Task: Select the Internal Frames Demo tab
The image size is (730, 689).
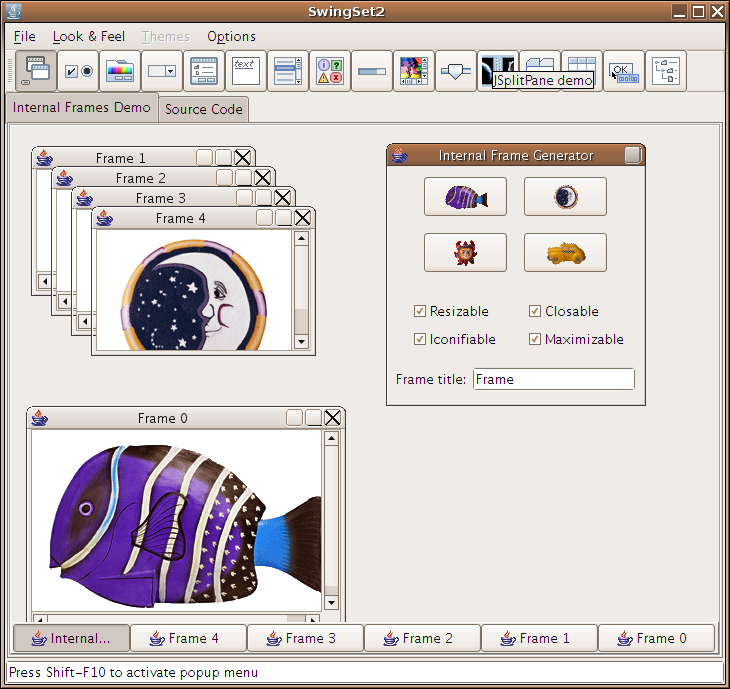Action: [x=81, y=108]
